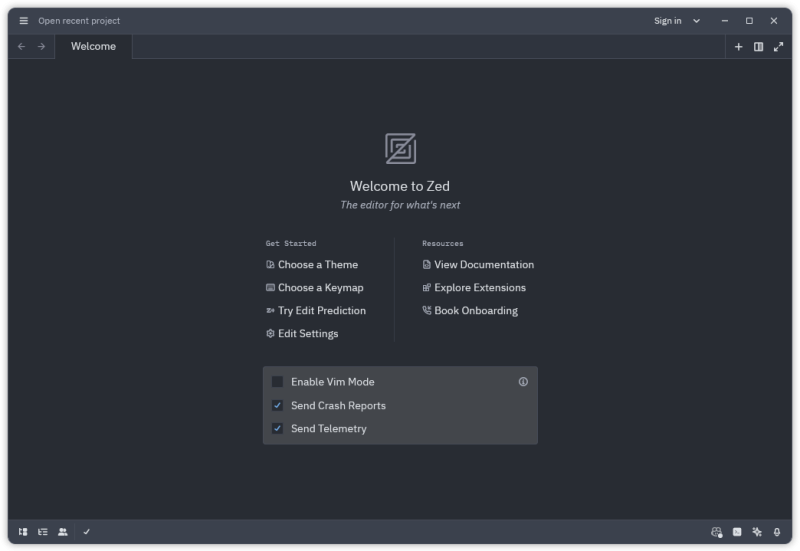Select the Welcome tab

[93, 46]
